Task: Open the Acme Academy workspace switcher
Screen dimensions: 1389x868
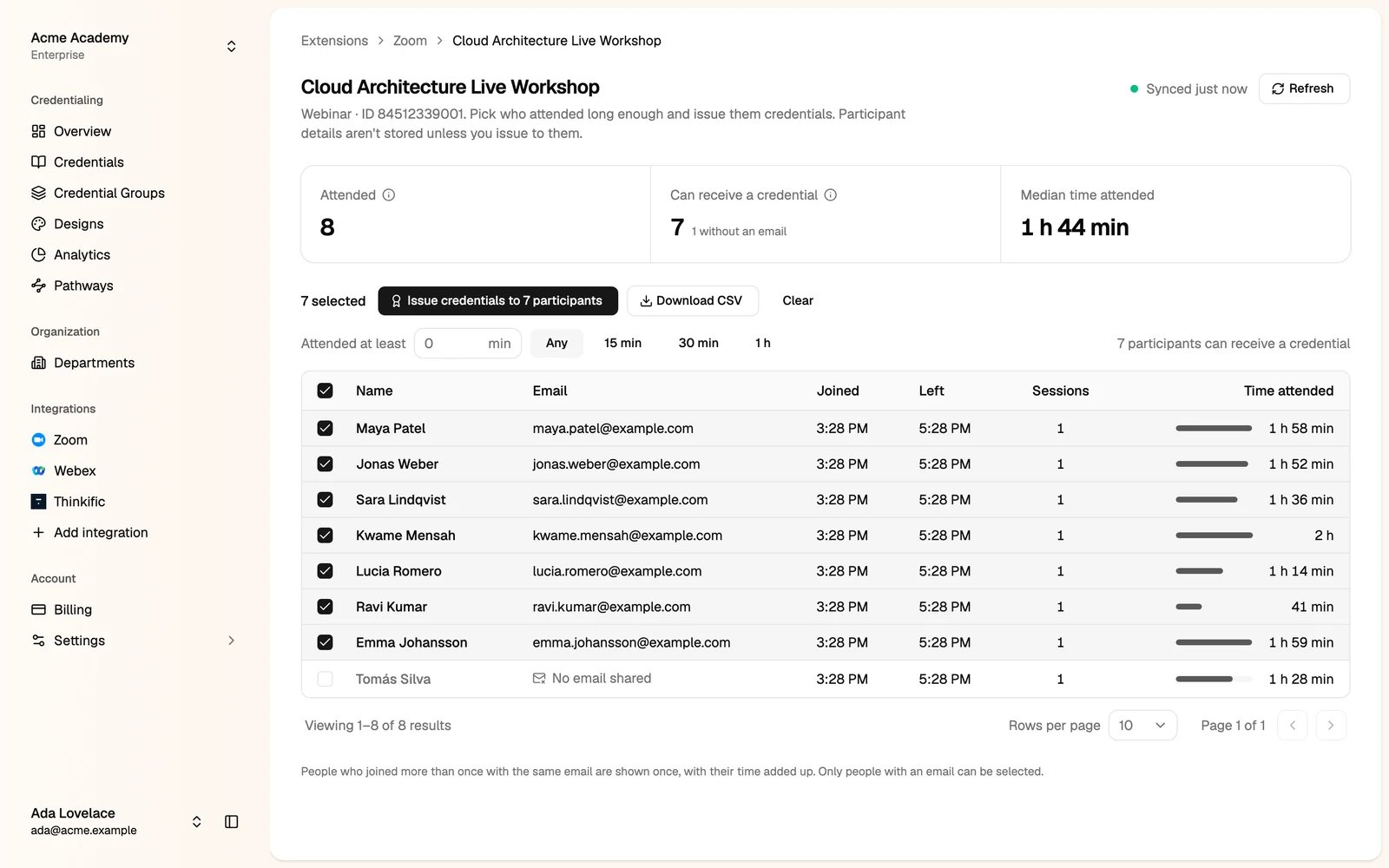Action: [135, 46]
